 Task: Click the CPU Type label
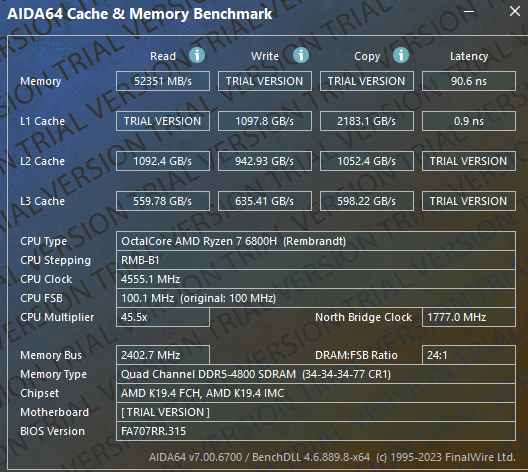click(x=43, y=241)
